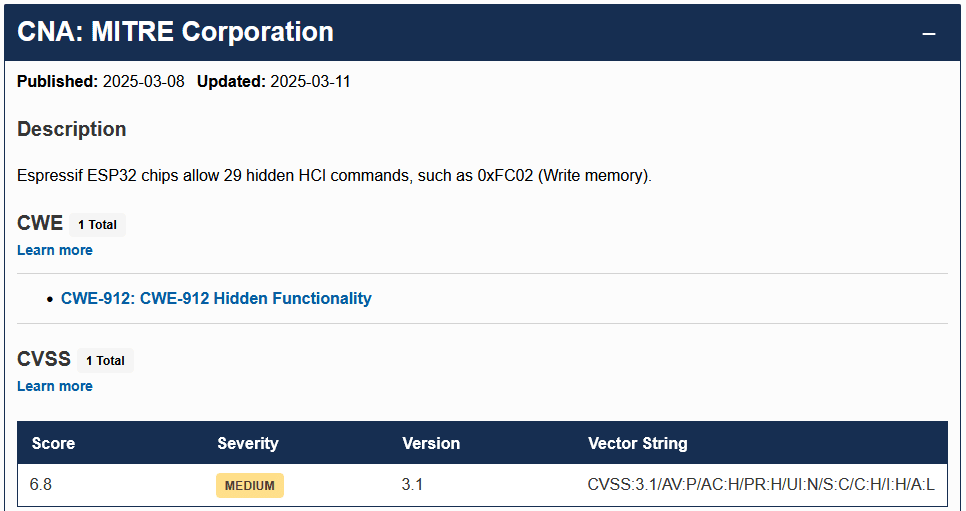Click the CVSS 1 Total badge
Viewport: 966px width, 511px height.
[x=105, y=361]
